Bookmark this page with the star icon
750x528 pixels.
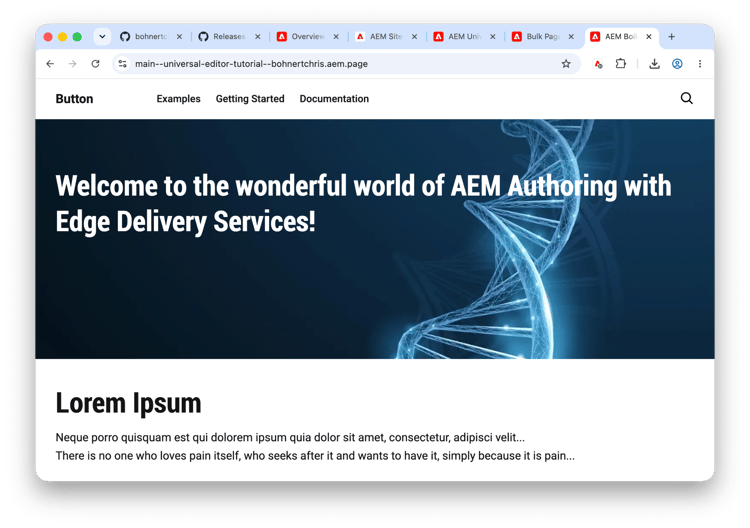tap(566, 64)
